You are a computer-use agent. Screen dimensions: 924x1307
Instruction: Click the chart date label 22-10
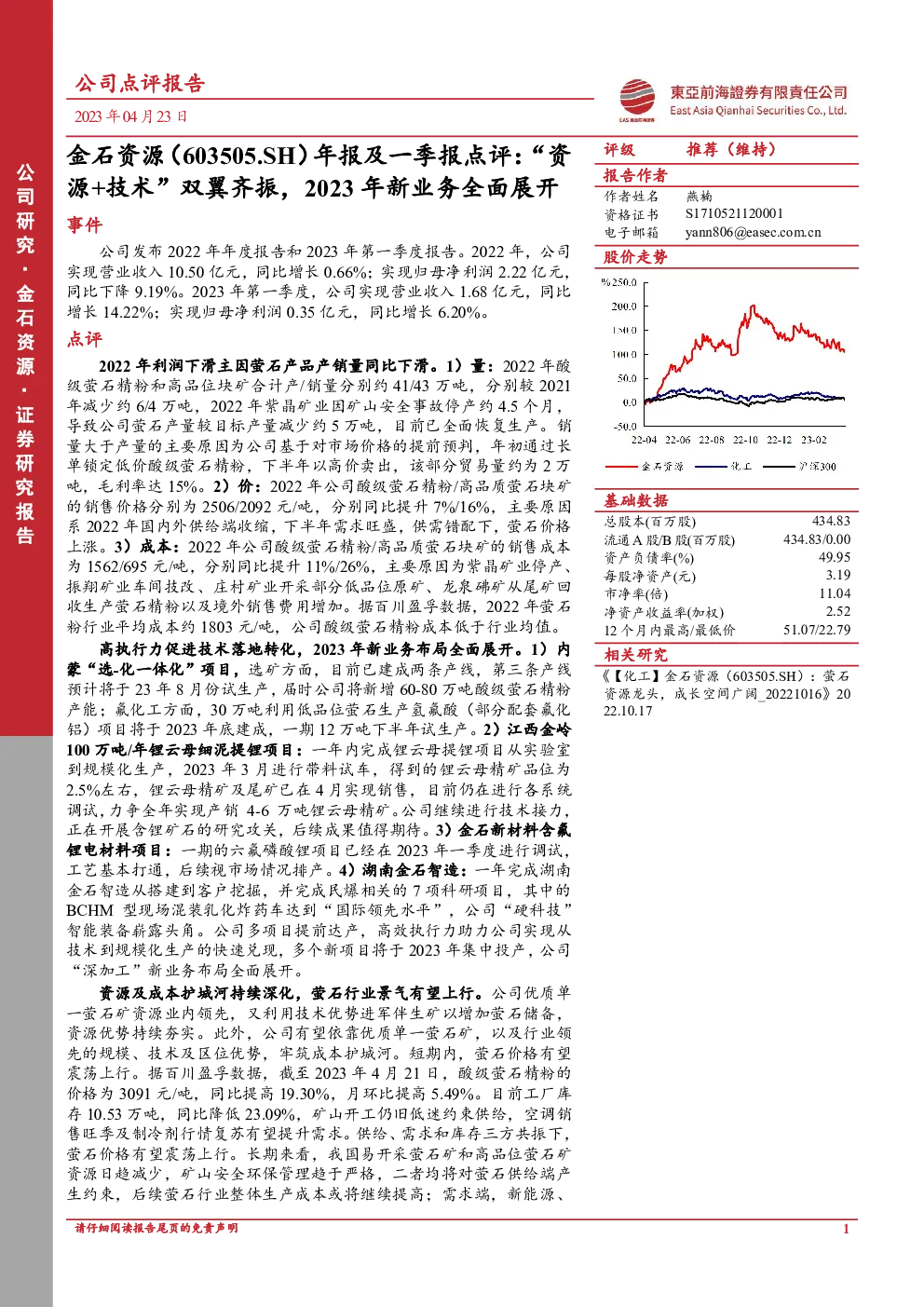pos(745,440)
